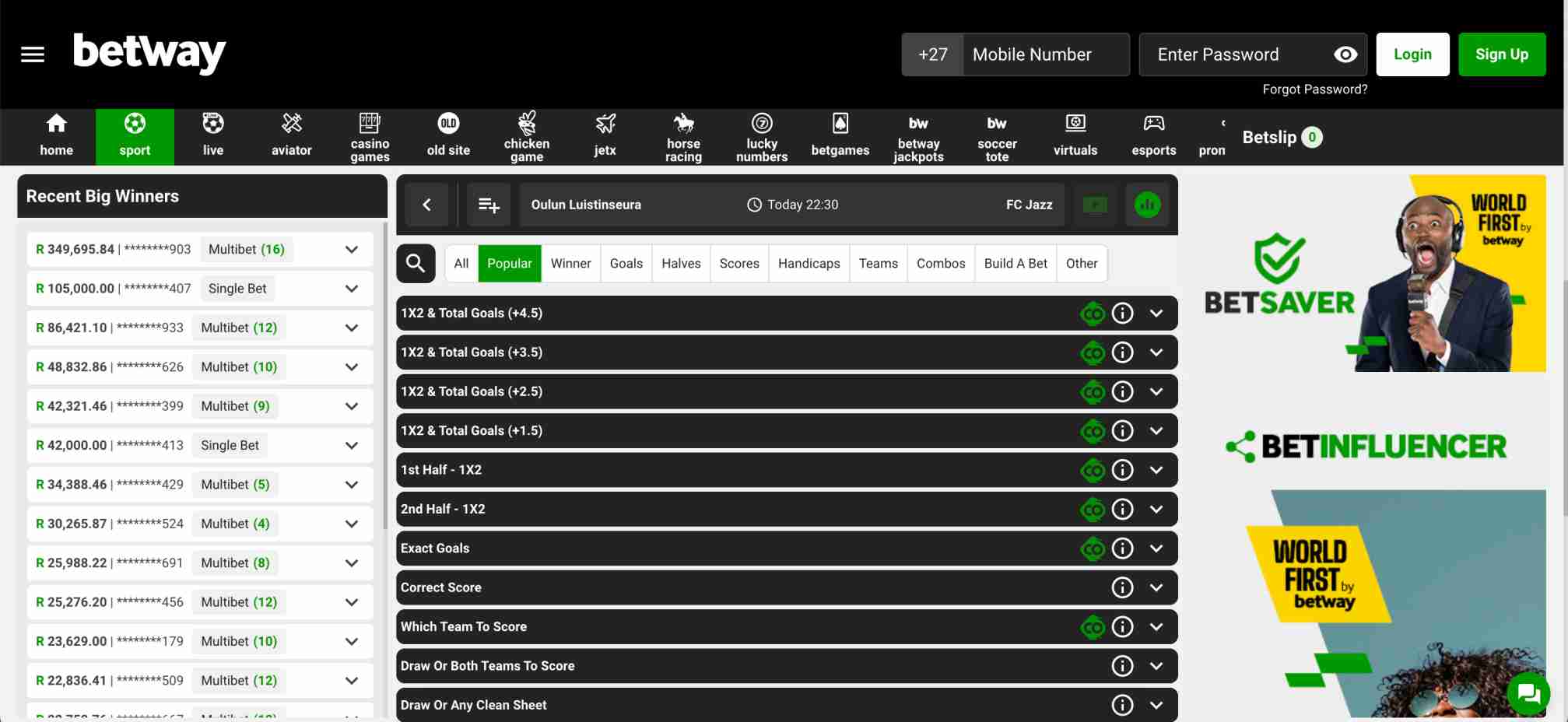The image size is (1568, 722).
Task: Expand navigation more arrow near pron
Action: 1222,123
